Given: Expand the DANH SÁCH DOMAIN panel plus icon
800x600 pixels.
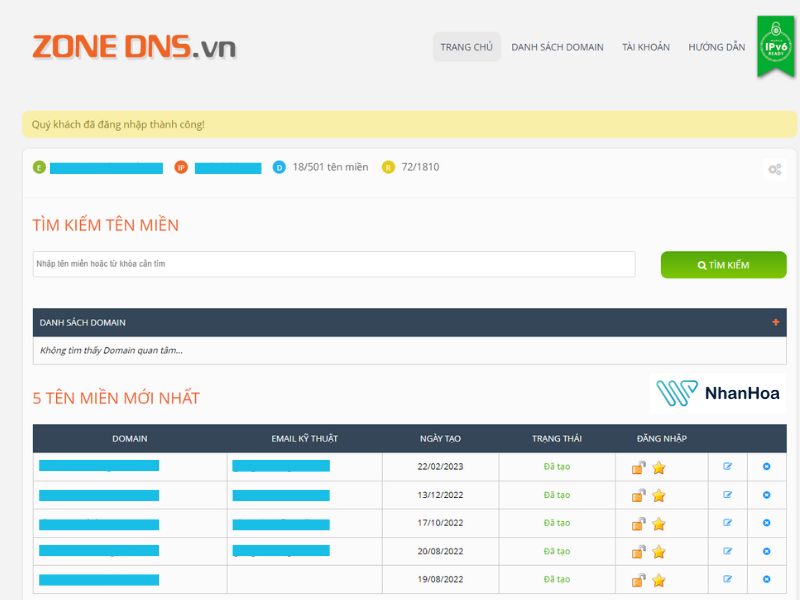Looking at the screenshot, I should point(776,322).
